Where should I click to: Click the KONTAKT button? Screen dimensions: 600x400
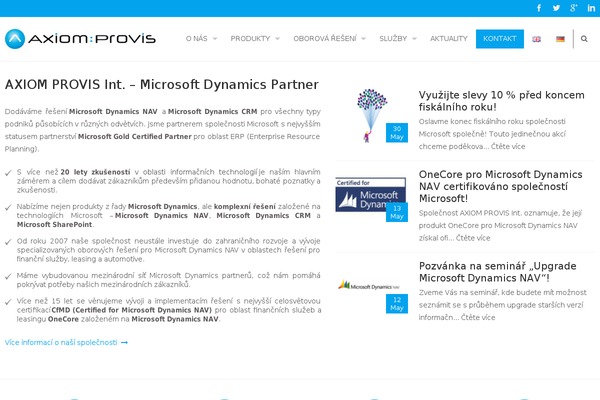click(x=500, y=39)
